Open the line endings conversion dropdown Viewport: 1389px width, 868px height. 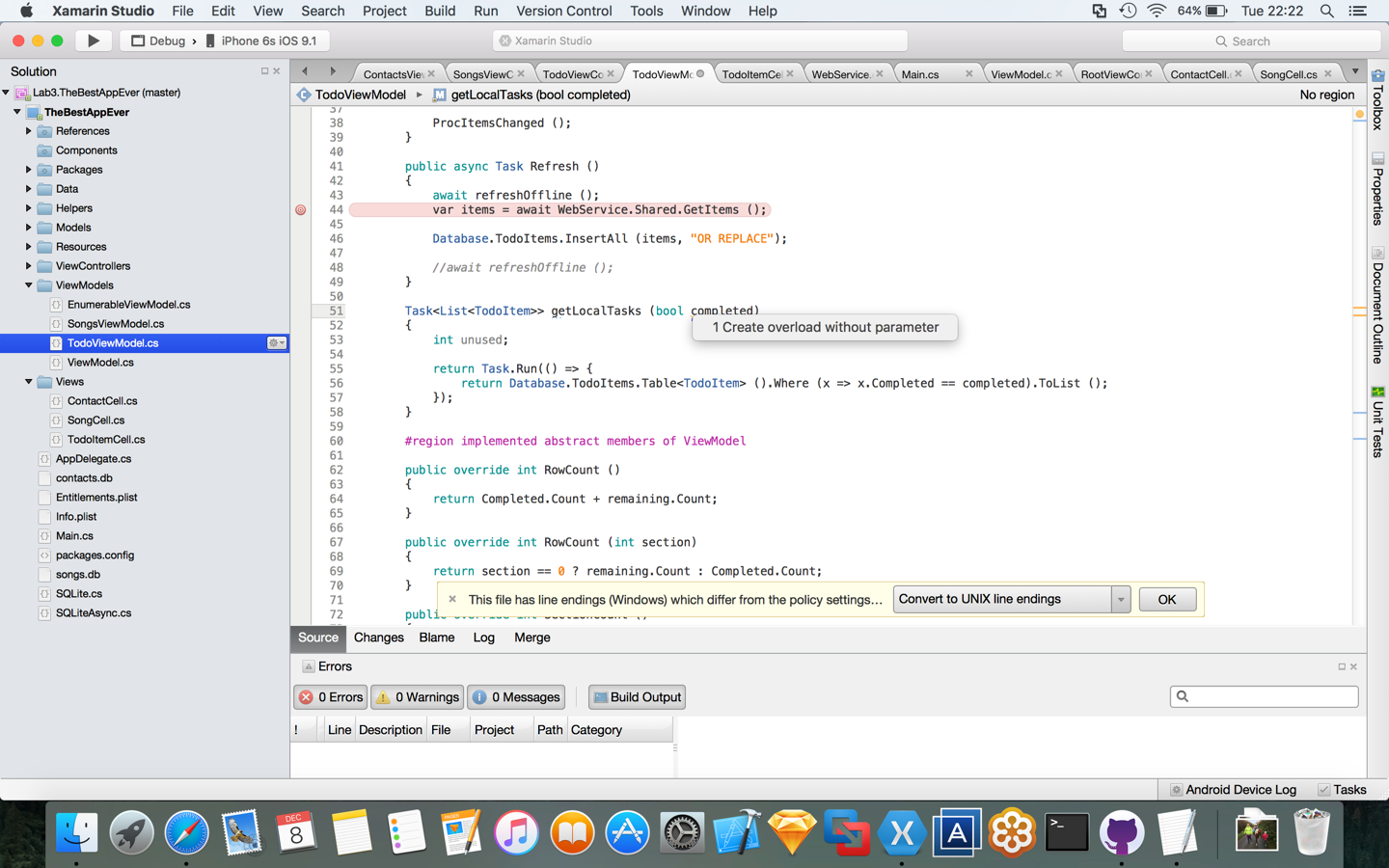[1121, 599]
